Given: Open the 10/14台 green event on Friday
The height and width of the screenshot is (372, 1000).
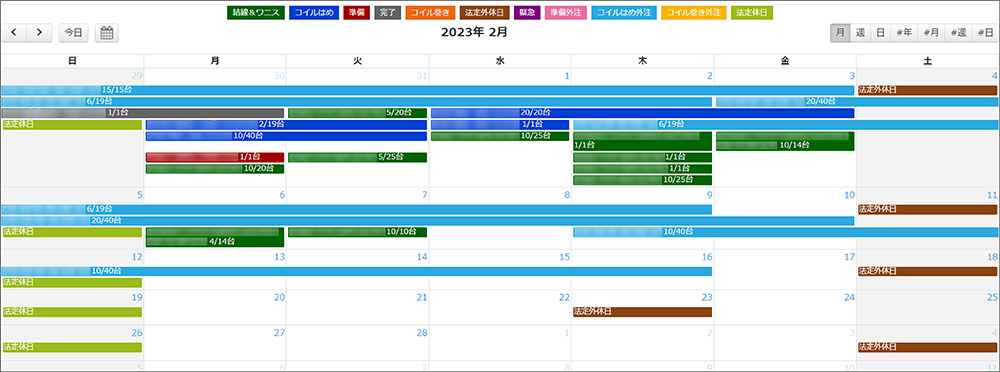Looking at the screenshot, I should coord(784,141).
